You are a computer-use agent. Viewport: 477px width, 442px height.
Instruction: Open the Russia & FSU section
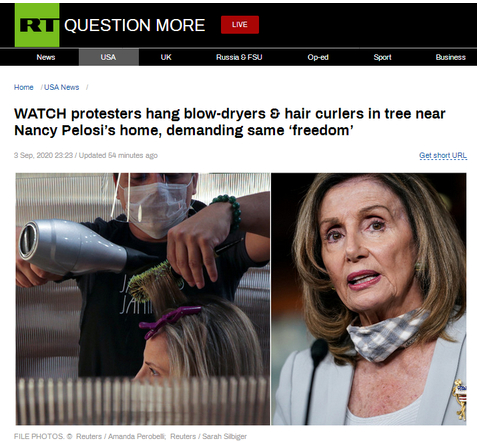(x=239, y=57)
